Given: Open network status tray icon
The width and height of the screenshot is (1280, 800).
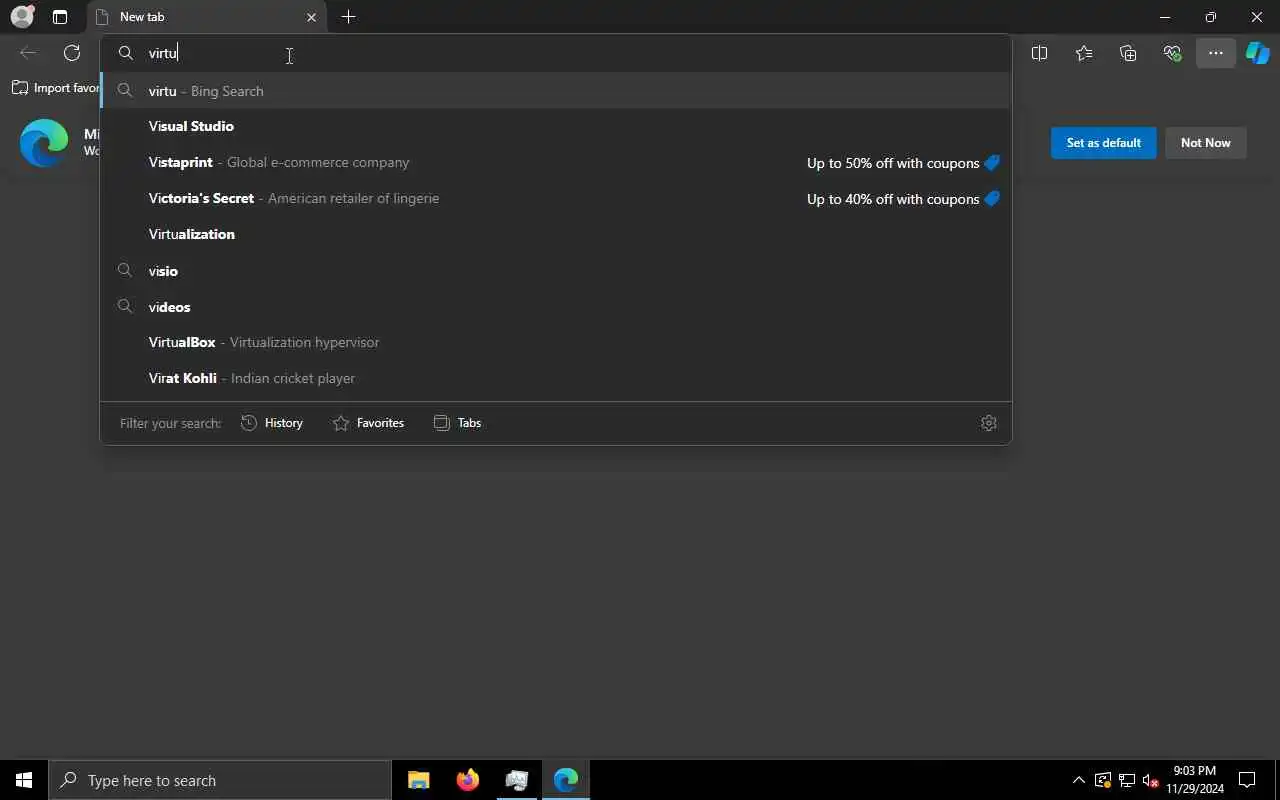Looking at the screenshot, I should click(x=1127, y=780).
